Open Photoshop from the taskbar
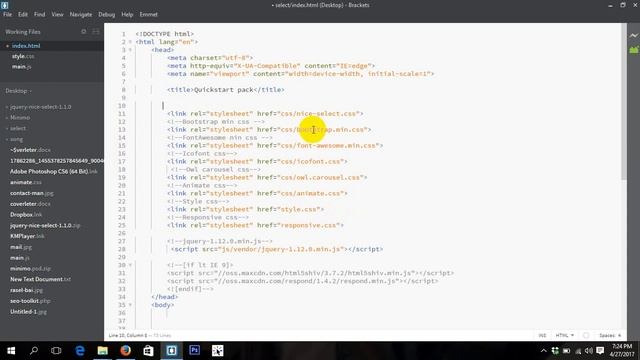 (194, 351)
